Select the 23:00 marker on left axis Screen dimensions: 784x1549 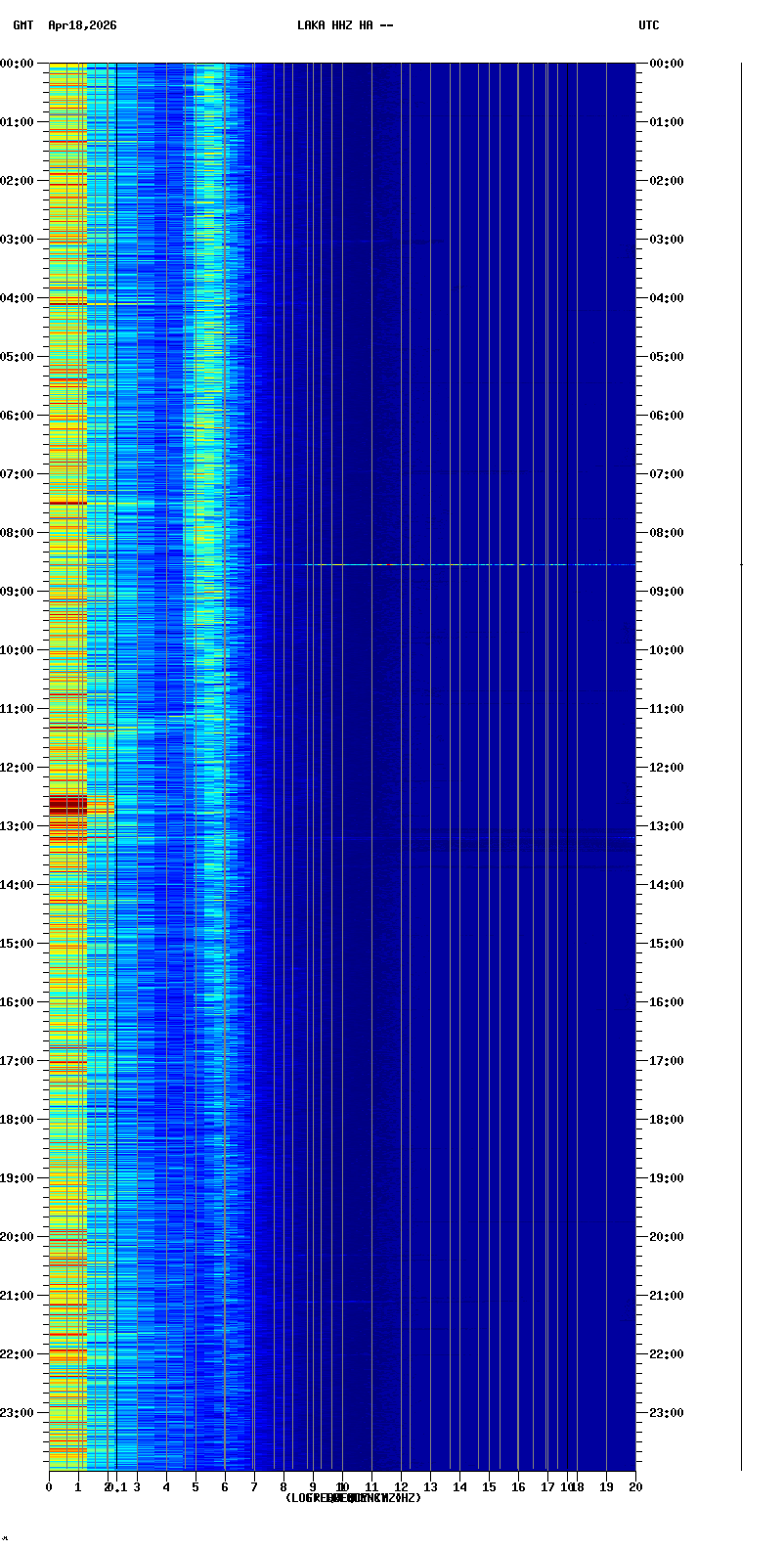[x=18, y=1413]
